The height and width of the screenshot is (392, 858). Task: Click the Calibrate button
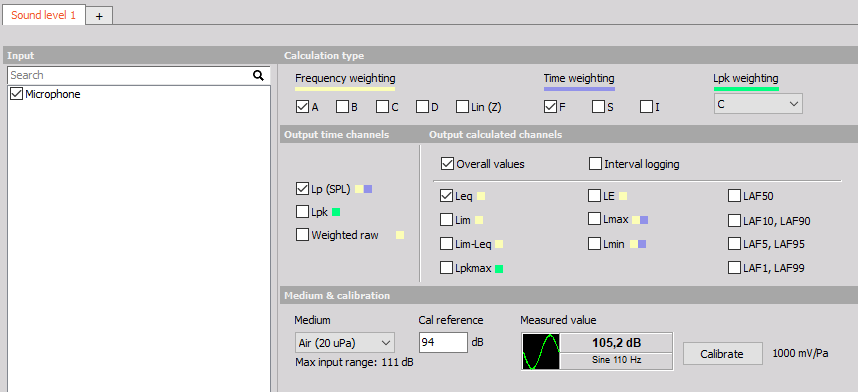click(722, 354)
